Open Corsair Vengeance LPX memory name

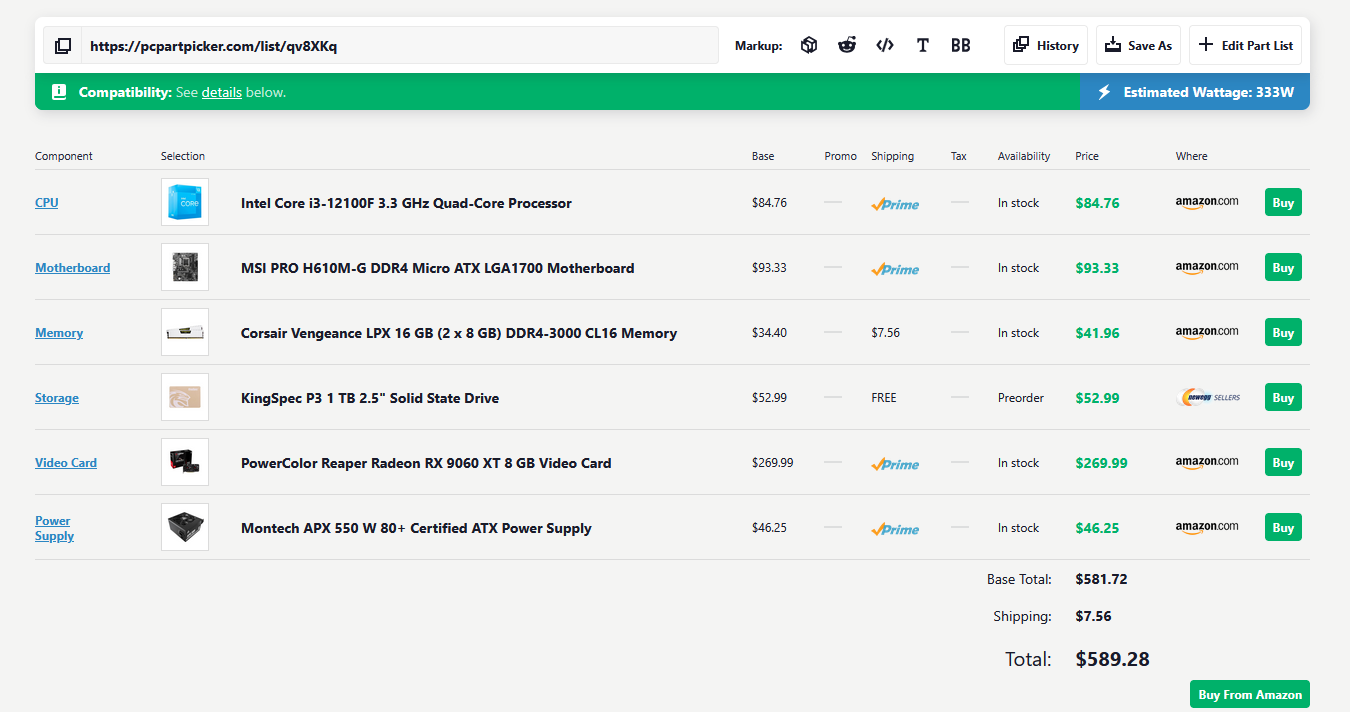tap(459, 333)
